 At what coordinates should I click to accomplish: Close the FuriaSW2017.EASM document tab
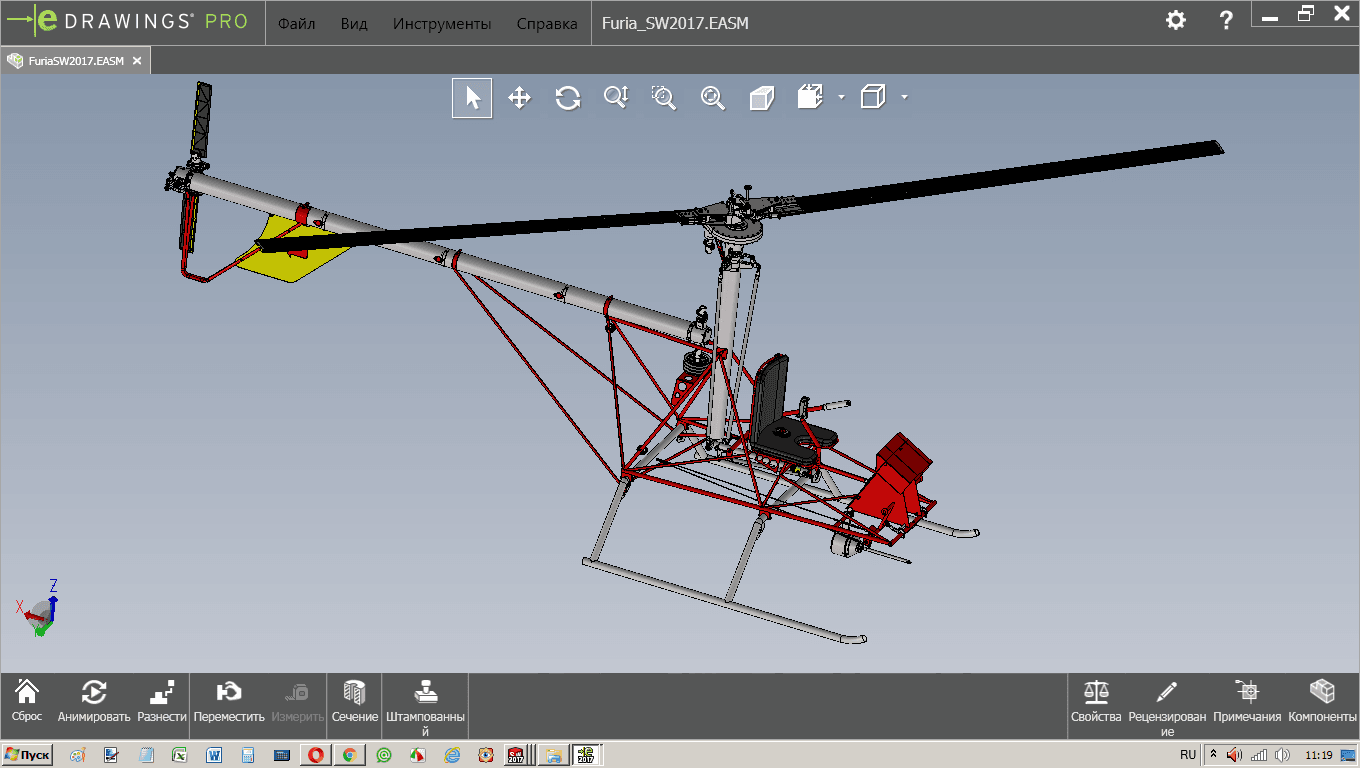pyautogui.click(x=137, y=61)
